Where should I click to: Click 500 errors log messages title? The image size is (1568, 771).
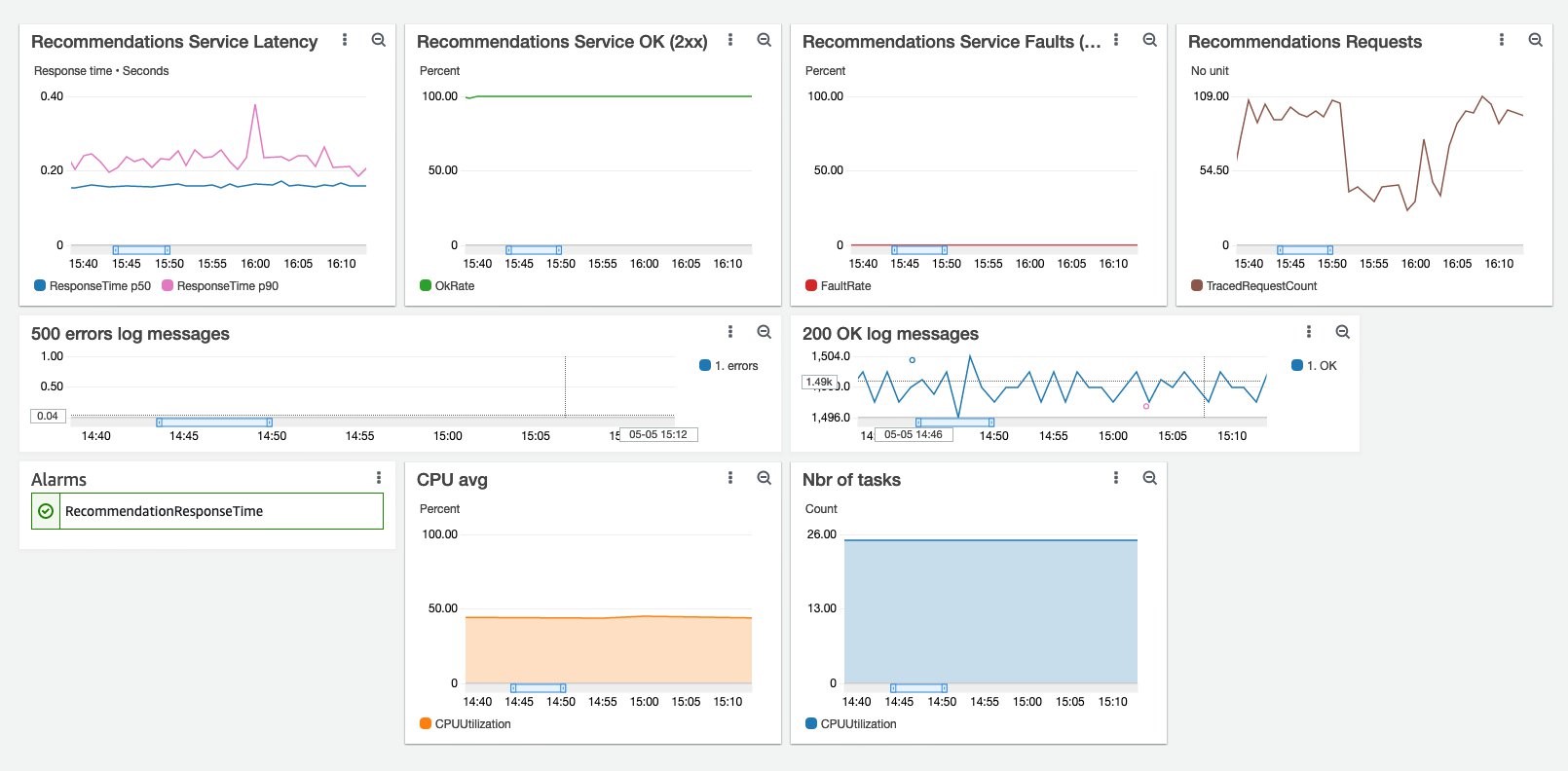pyautogui.click(x=131, y=334)
